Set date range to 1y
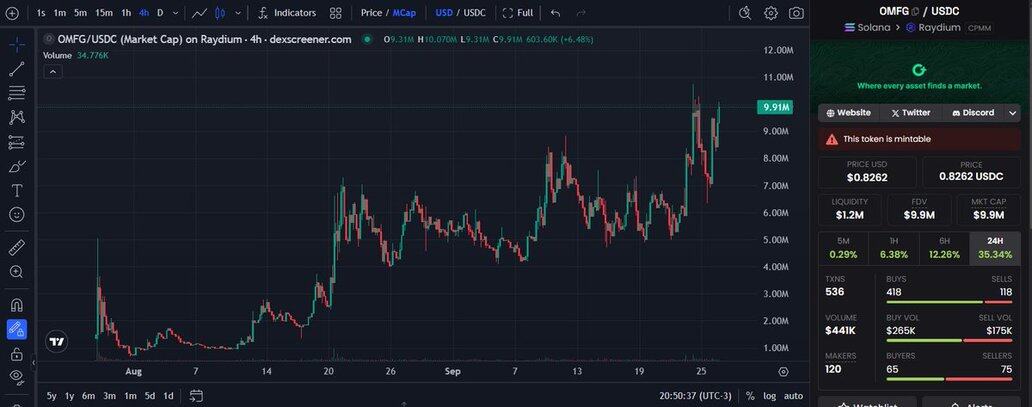1032x407 pixels. pos(69,396)
